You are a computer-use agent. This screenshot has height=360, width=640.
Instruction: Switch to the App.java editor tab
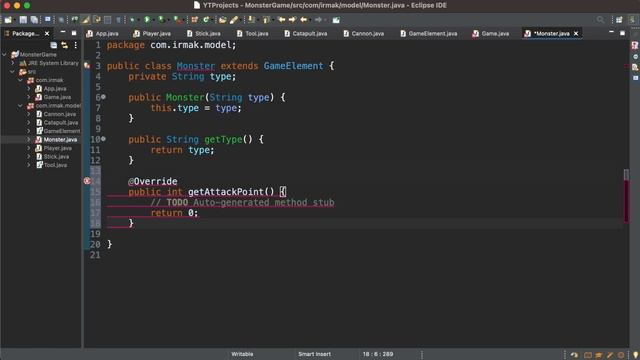[102, 33]
